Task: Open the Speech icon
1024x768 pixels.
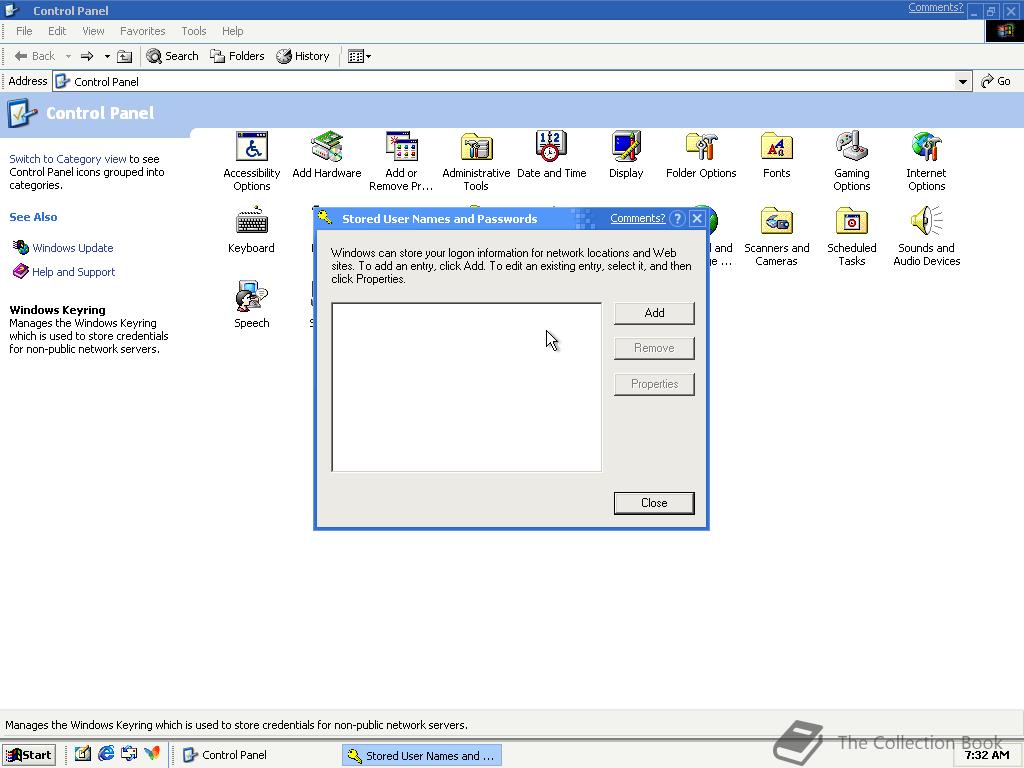Action: click(251, 296)
